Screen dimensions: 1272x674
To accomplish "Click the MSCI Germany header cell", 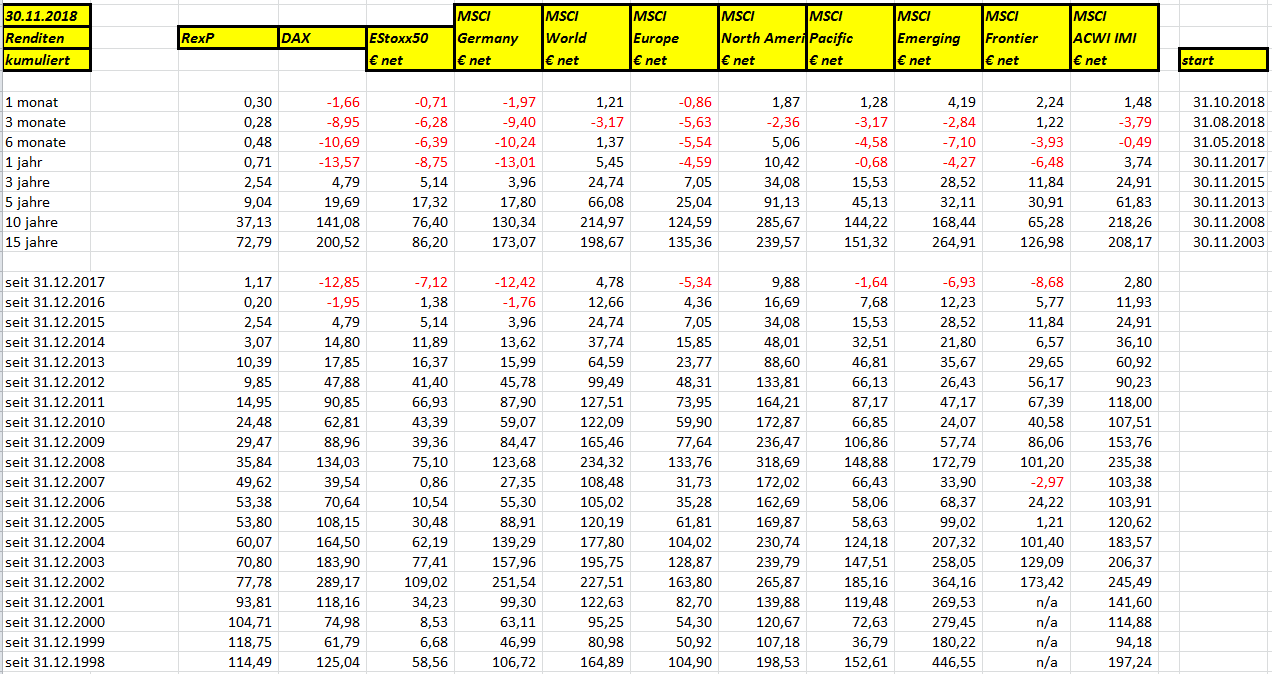I will tap(497, 38).
